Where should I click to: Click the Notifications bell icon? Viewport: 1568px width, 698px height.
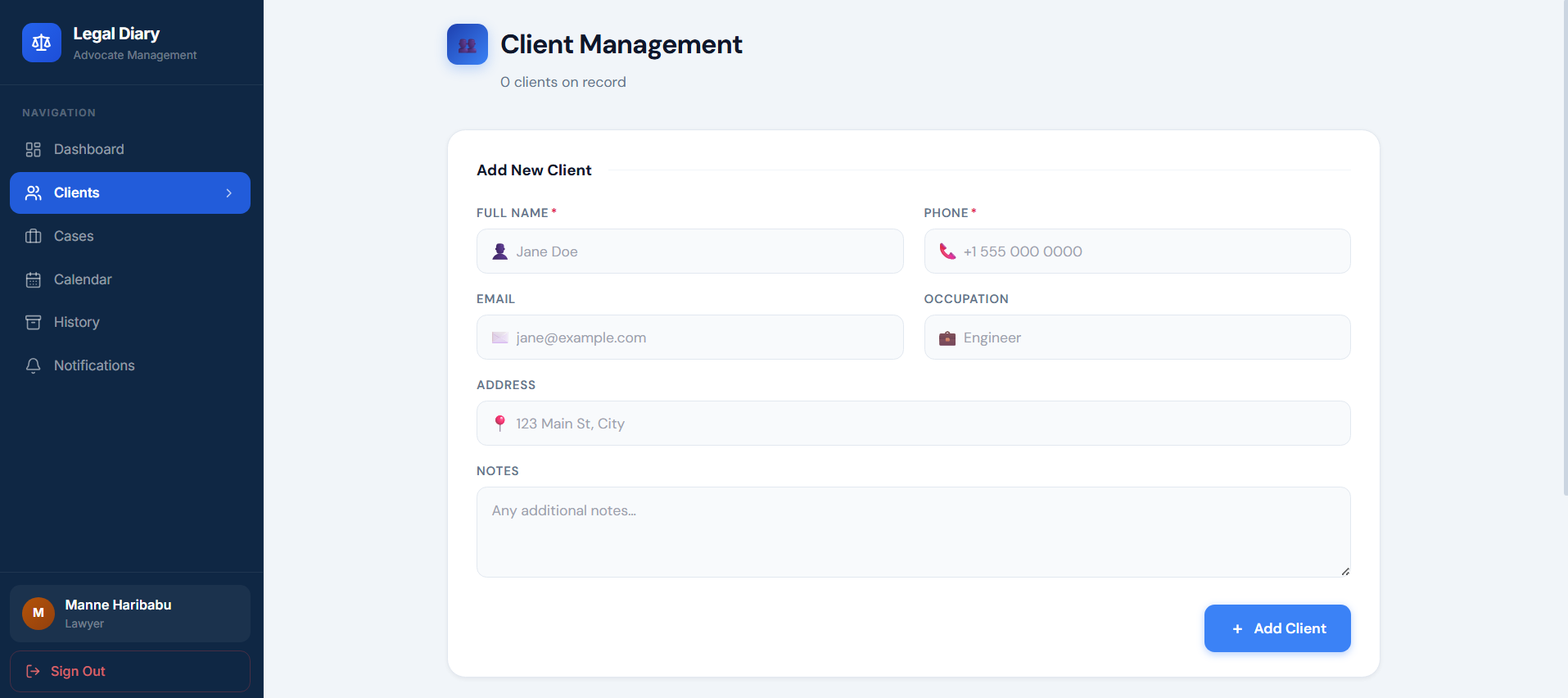33,365
